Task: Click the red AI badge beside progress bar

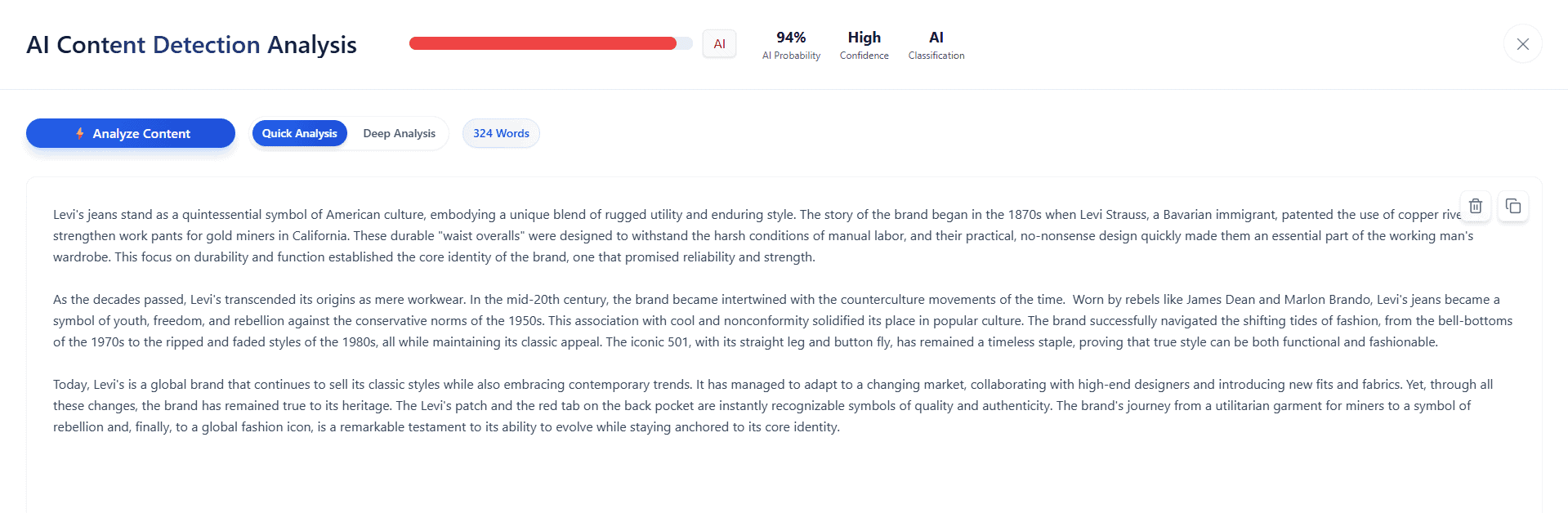Action: tap(719, 44)
